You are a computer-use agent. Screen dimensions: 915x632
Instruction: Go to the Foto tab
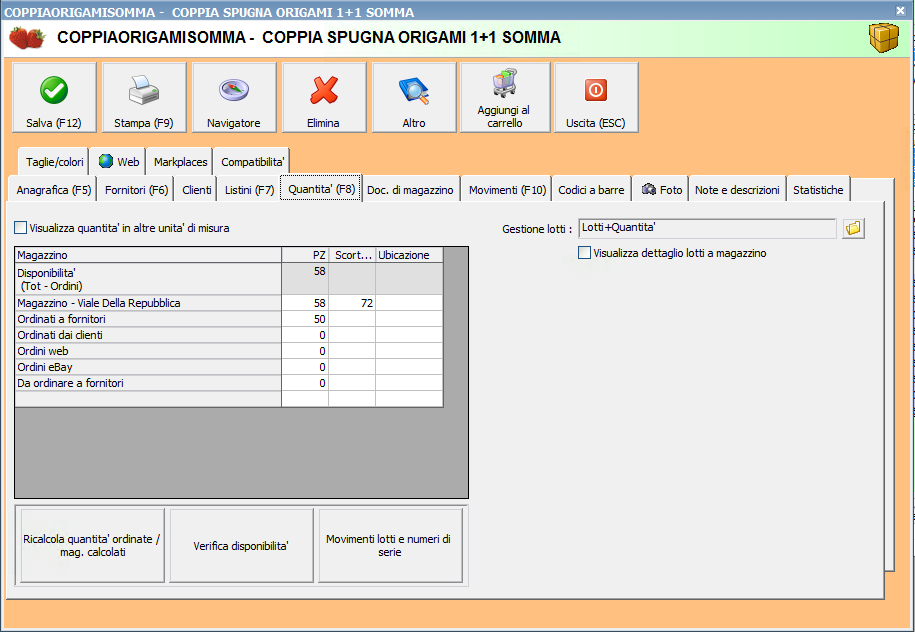(662, 190)
